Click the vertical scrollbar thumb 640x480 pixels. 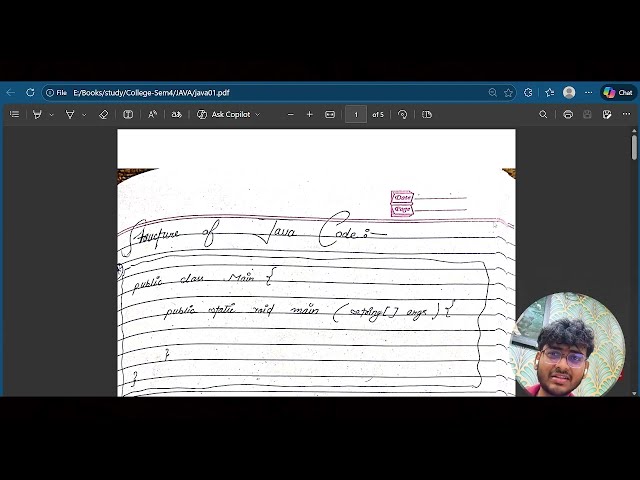(x=634, y=147)
